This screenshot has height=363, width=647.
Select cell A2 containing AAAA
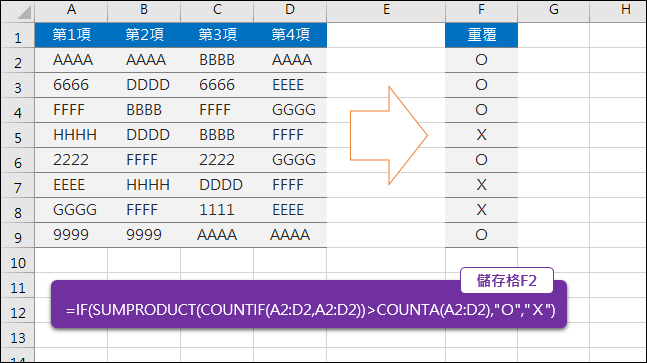71,60
